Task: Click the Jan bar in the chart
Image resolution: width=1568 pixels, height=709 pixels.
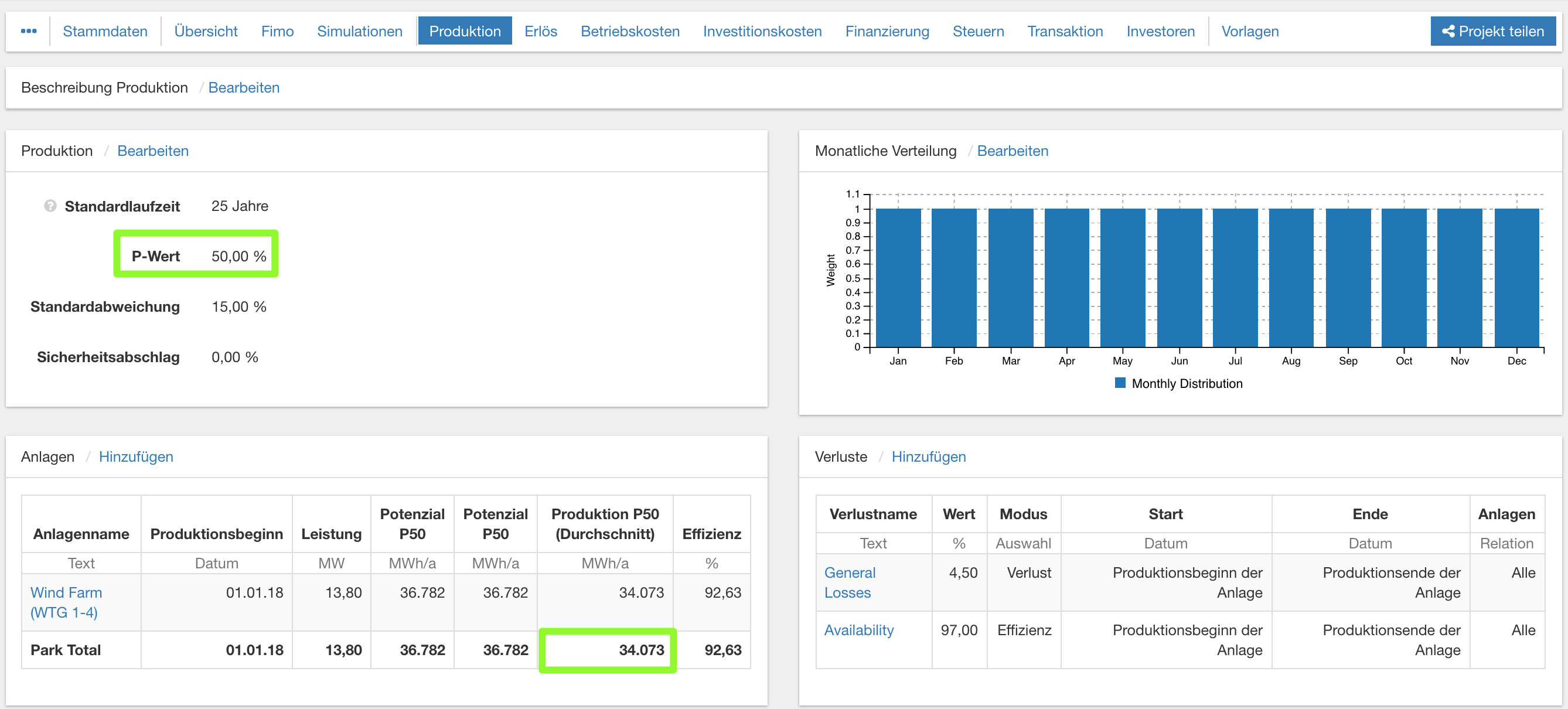Action: [898, 278]
